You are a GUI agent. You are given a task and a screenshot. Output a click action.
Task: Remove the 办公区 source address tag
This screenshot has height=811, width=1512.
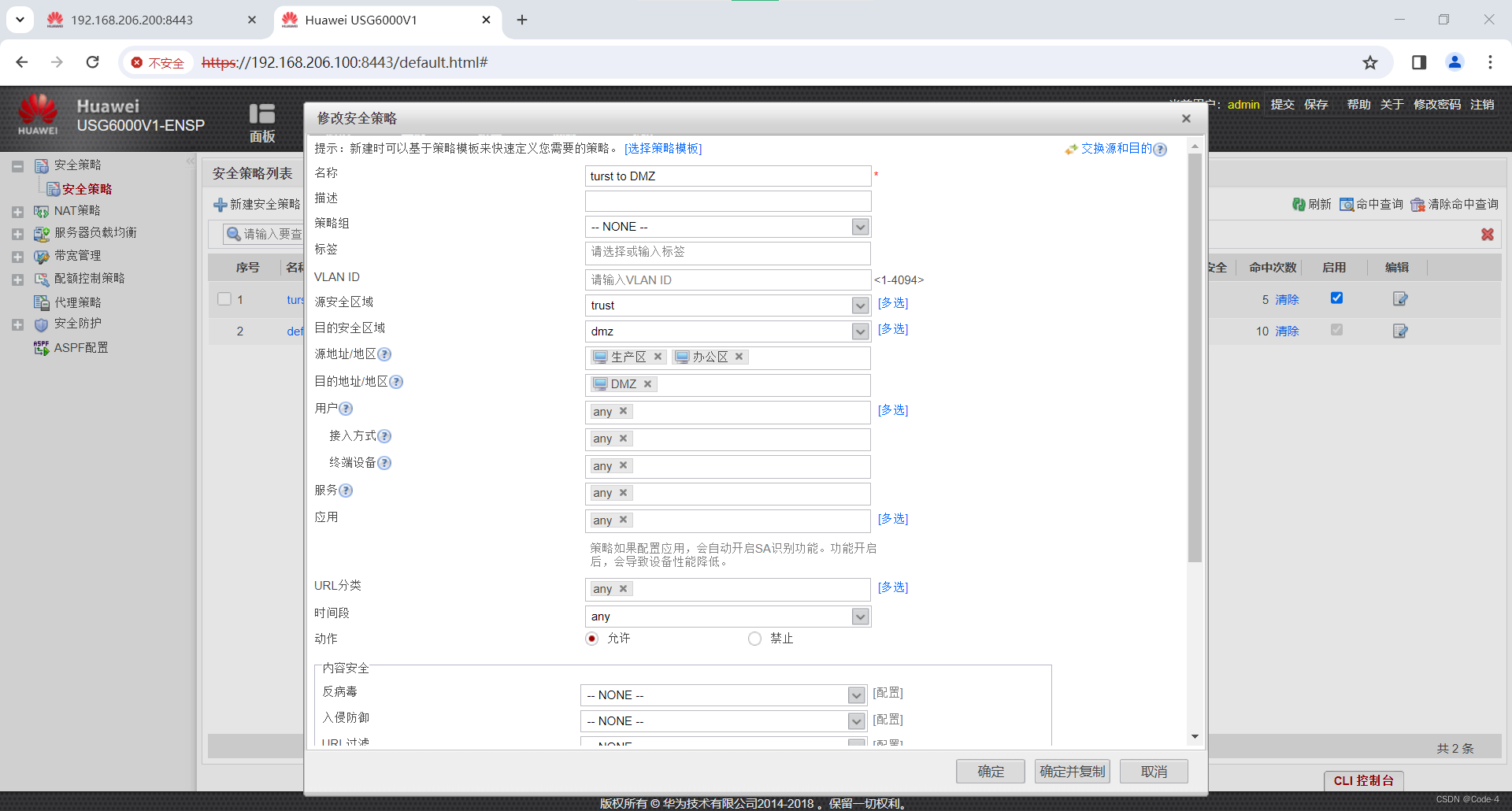[739, 357]
